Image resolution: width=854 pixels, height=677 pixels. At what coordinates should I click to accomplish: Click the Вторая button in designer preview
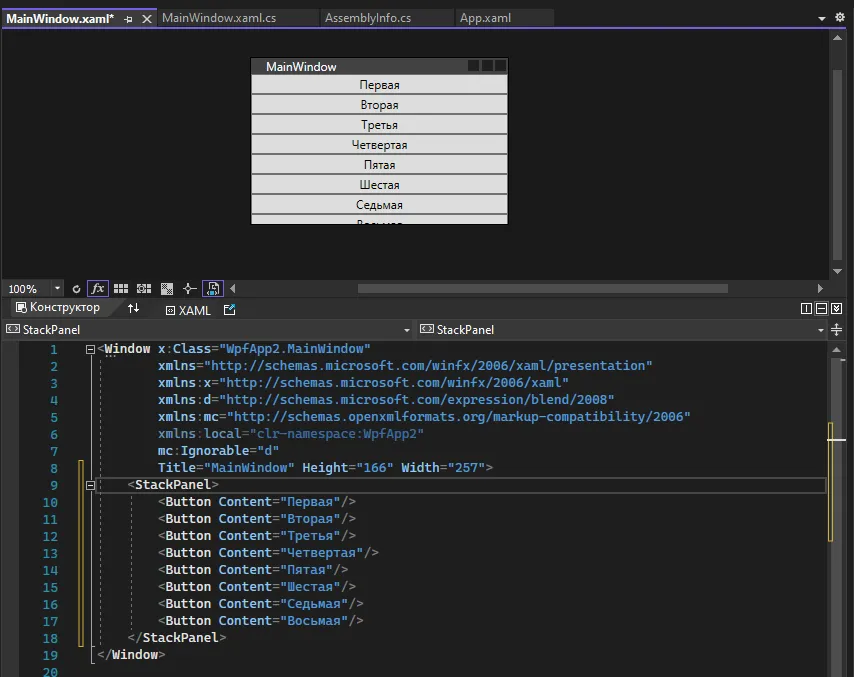click(x=379, y=105)
